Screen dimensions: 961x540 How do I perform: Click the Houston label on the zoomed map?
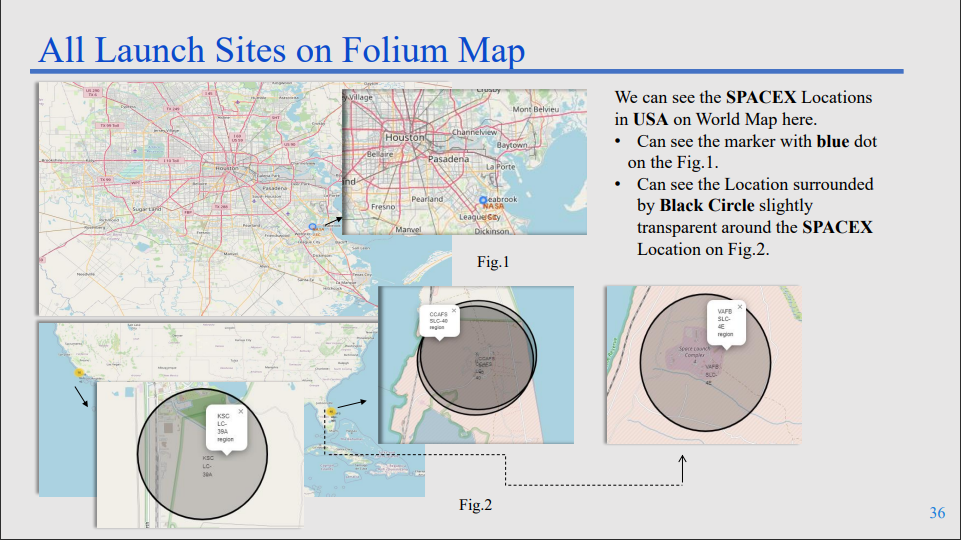pos(405,137)
